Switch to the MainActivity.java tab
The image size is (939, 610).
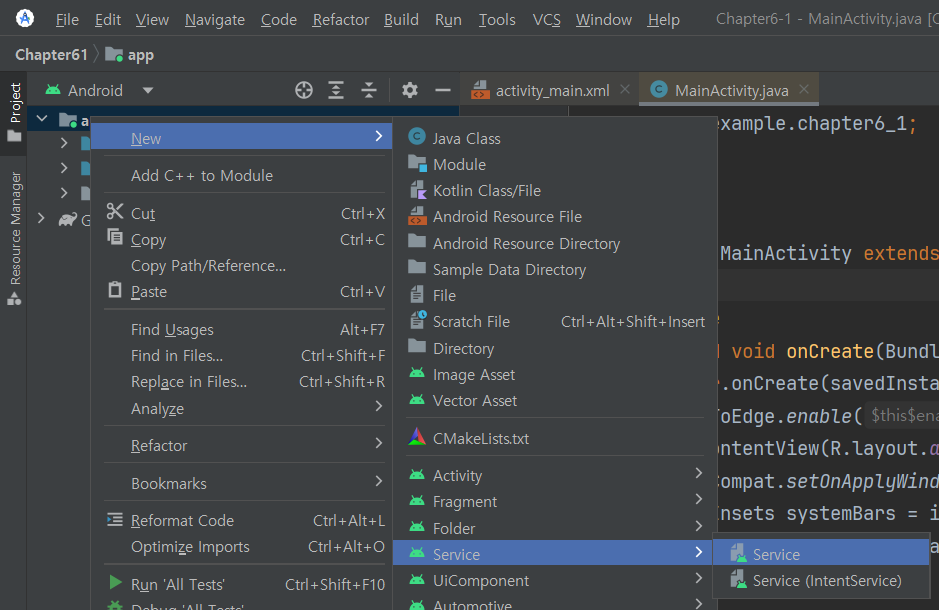point(731,90)
